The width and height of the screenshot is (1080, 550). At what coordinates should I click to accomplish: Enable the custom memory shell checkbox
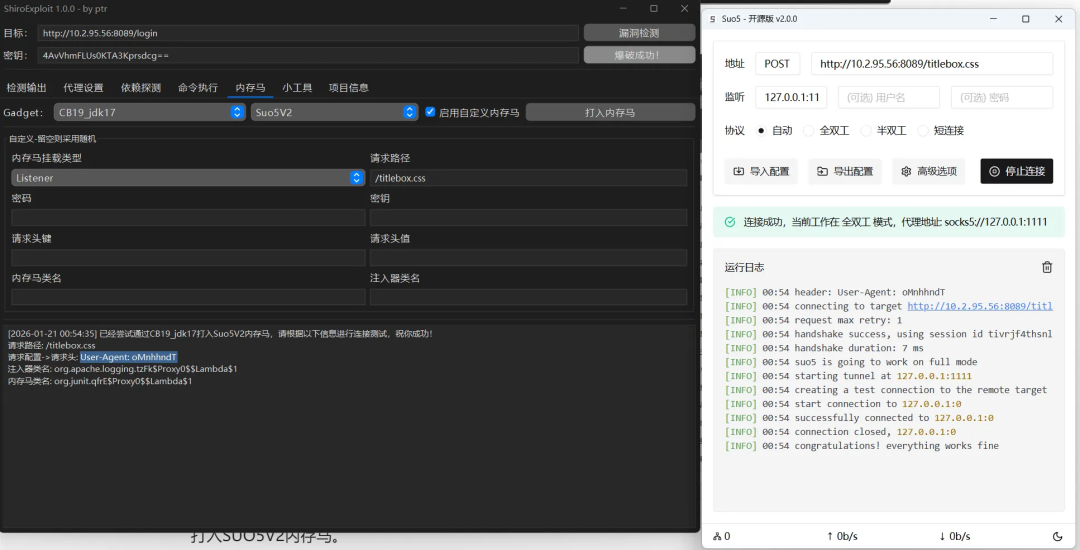coord(430,112)
